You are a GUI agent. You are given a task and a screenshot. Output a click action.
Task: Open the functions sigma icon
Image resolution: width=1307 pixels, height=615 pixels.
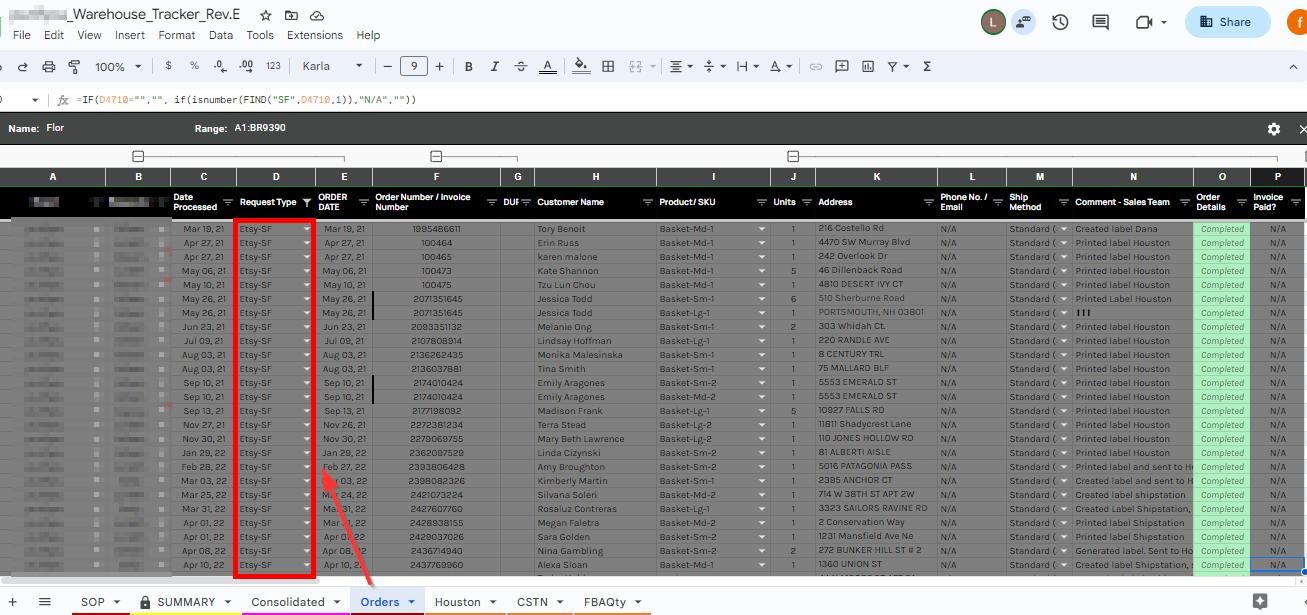(x=927, y=67)
